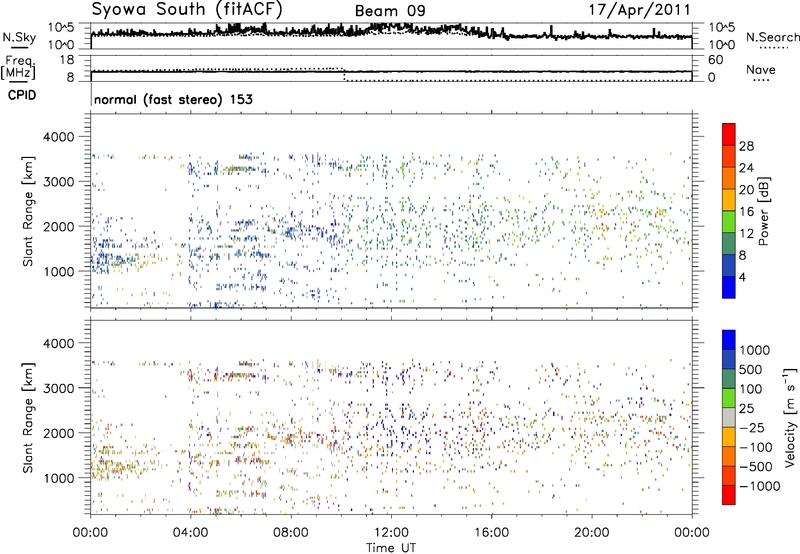800x554 pixels.
Task: Select the 16 dB colorbar label
Action: click(x=746, y=212)
